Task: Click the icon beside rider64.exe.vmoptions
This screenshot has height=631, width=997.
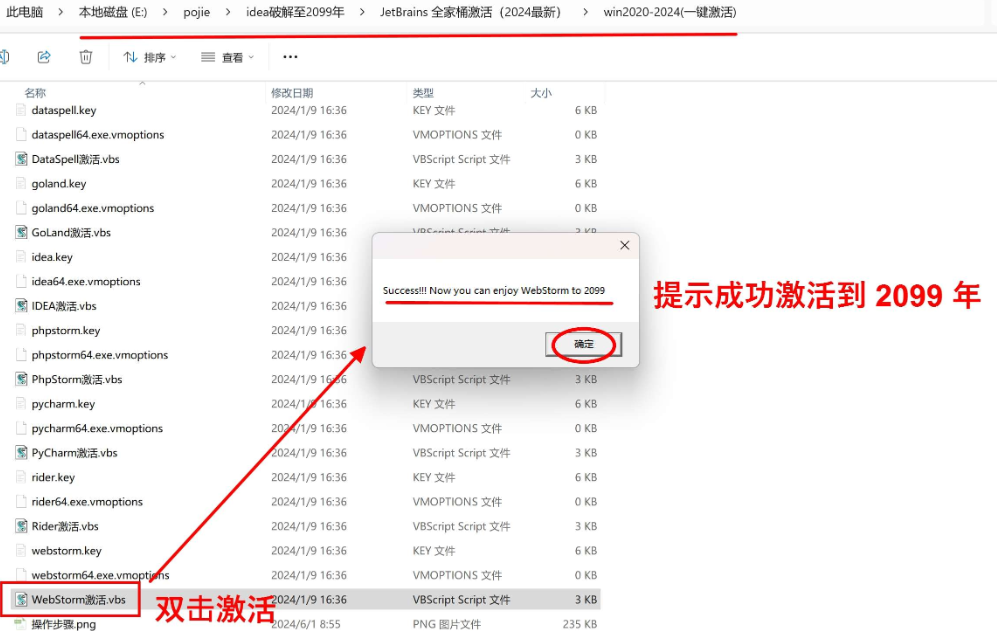Action: [21, 502]
